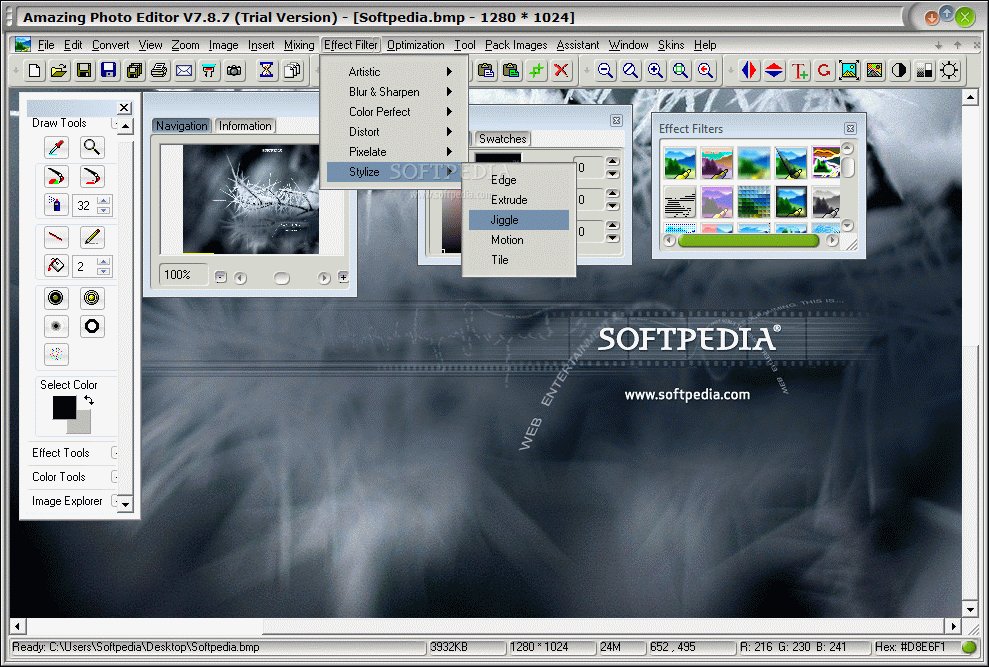Switch to the Information tab
The height and width of the screenshot is (667, 989).
(245, 126)
